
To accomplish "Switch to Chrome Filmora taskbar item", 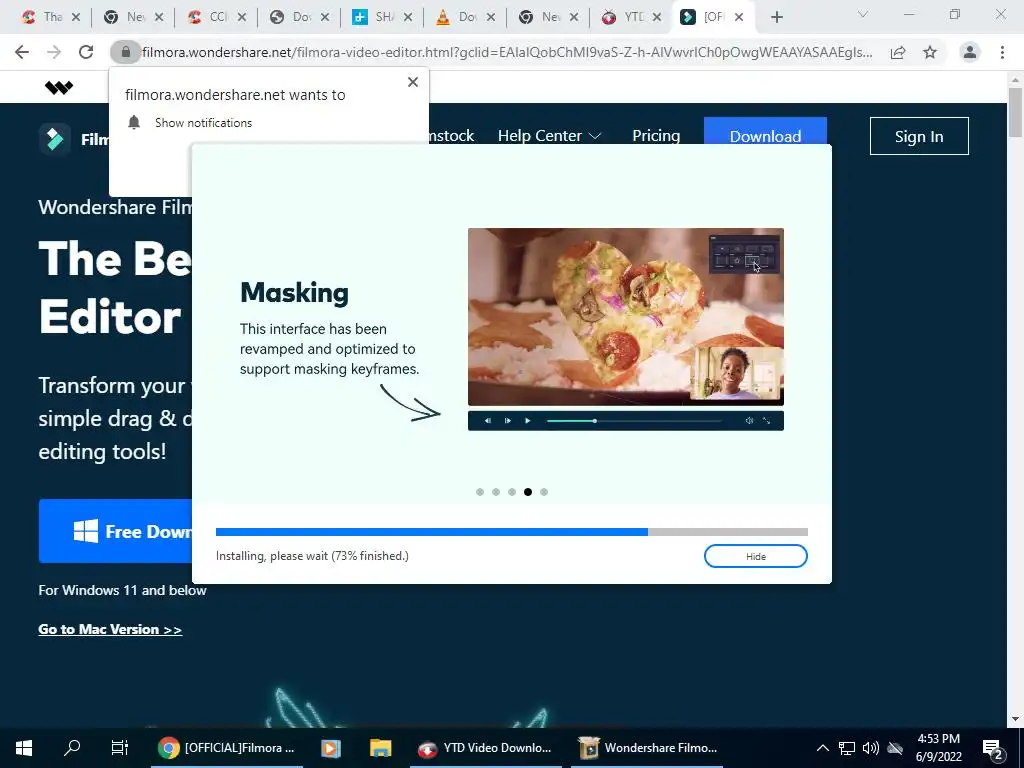I will coord(227,748).
